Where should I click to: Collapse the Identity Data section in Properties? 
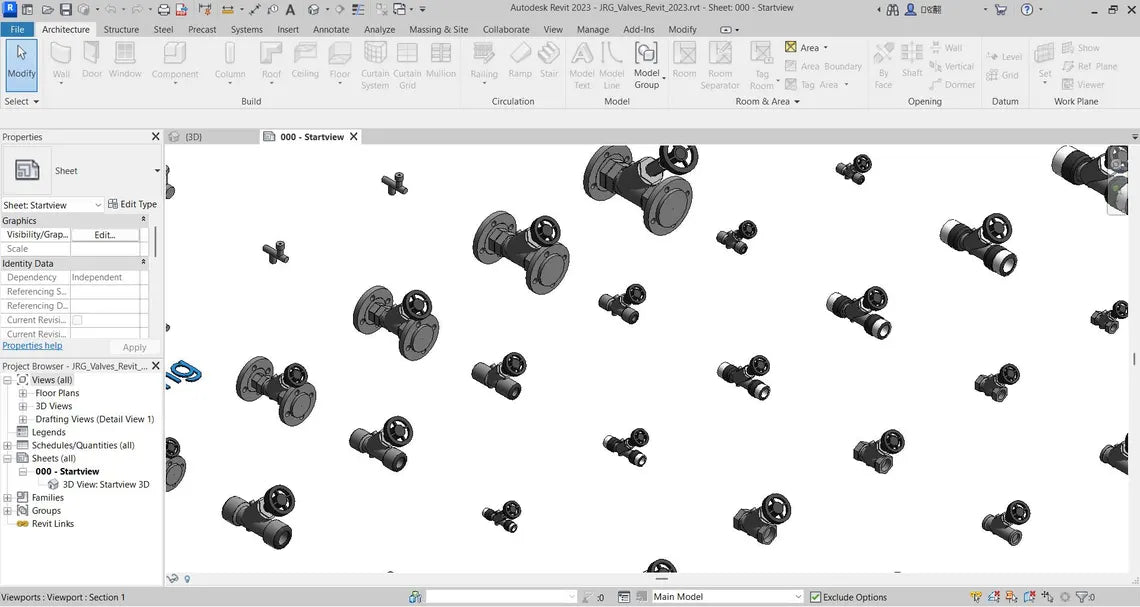click(143, 262)
